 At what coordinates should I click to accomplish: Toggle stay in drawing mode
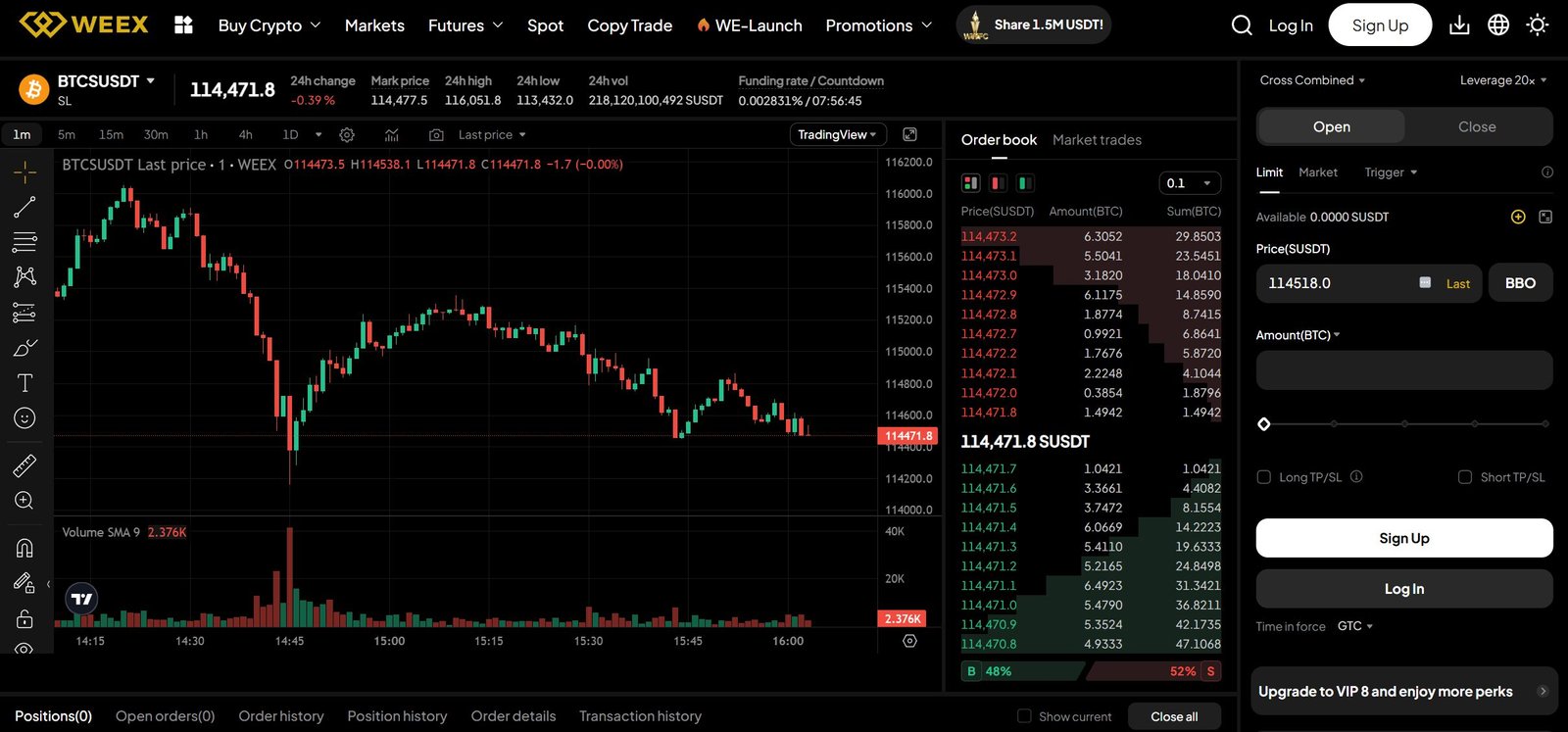click(24, 583)
